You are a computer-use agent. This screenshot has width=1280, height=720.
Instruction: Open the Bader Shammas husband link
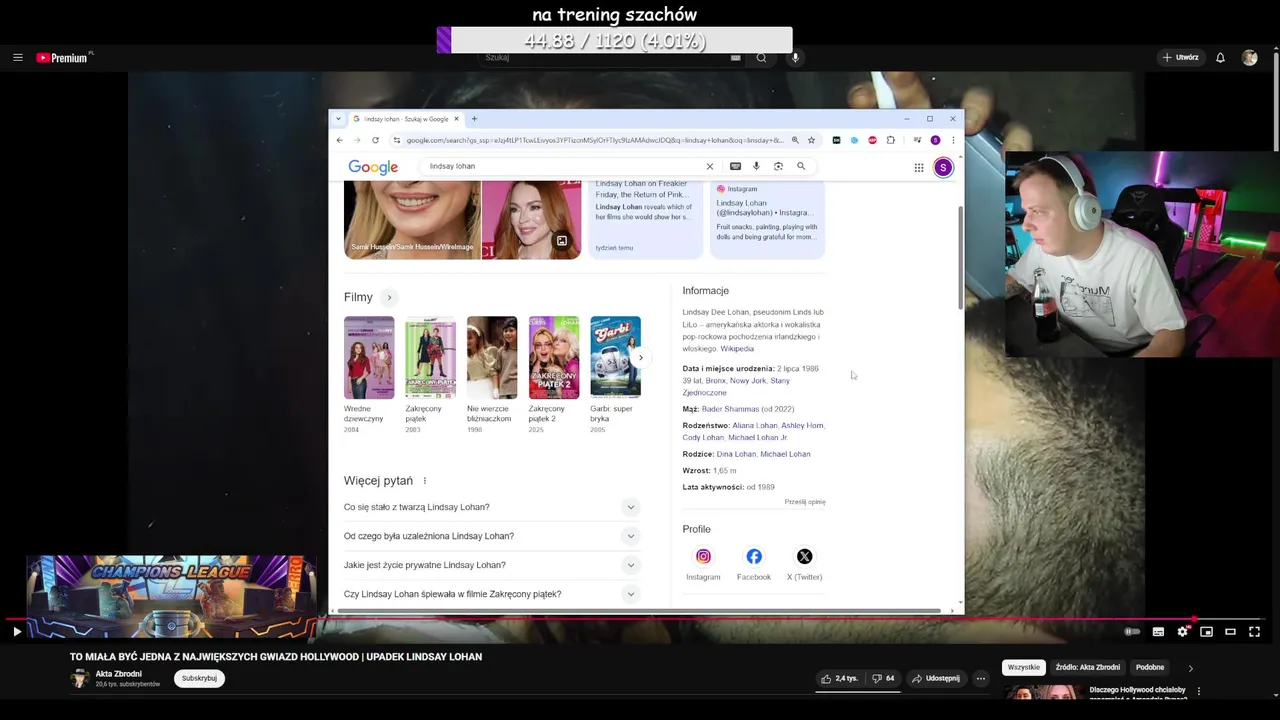coord(730,409)
